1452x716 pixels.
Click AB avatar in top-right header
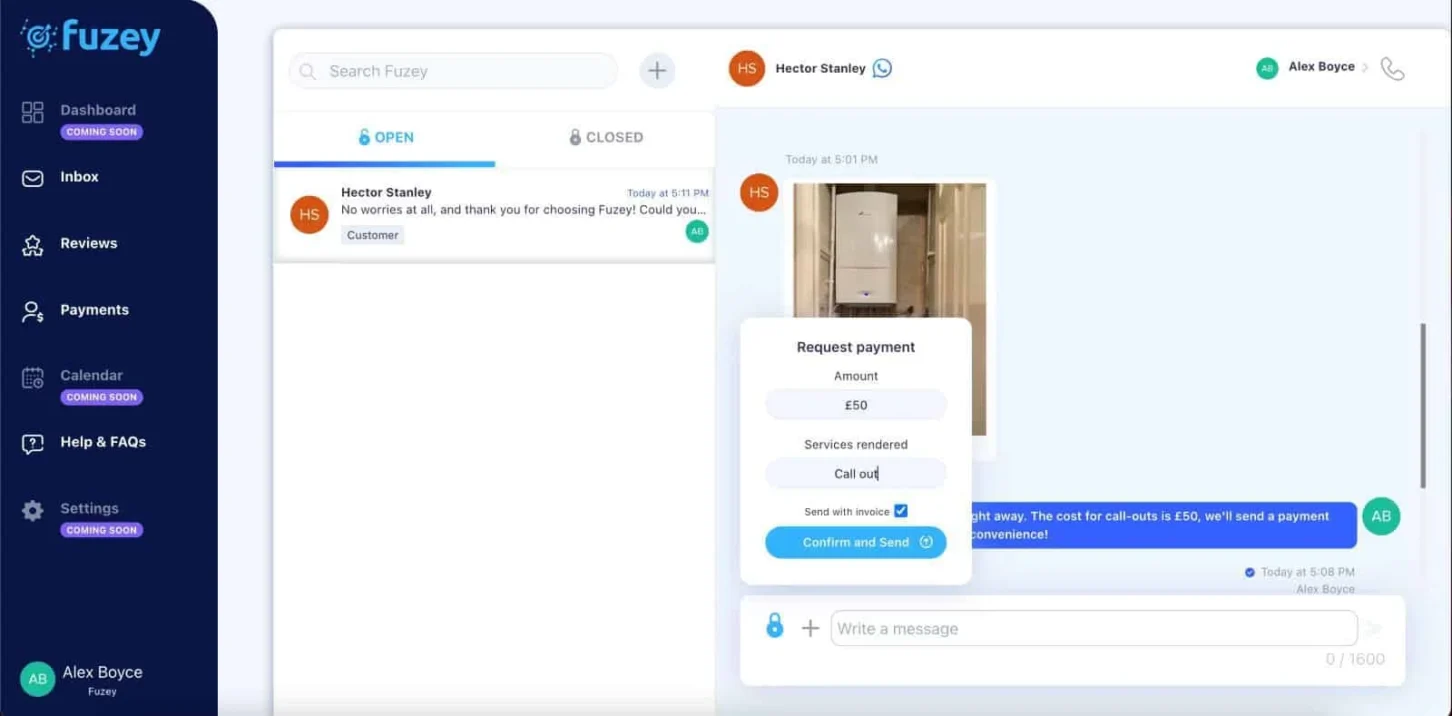point(1267,68)
